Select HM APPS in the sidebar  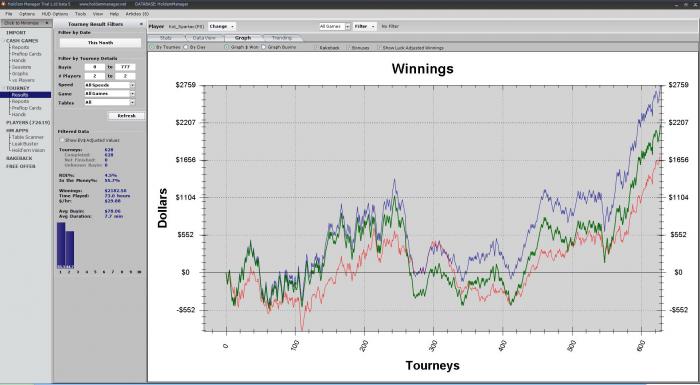[17, 130]
